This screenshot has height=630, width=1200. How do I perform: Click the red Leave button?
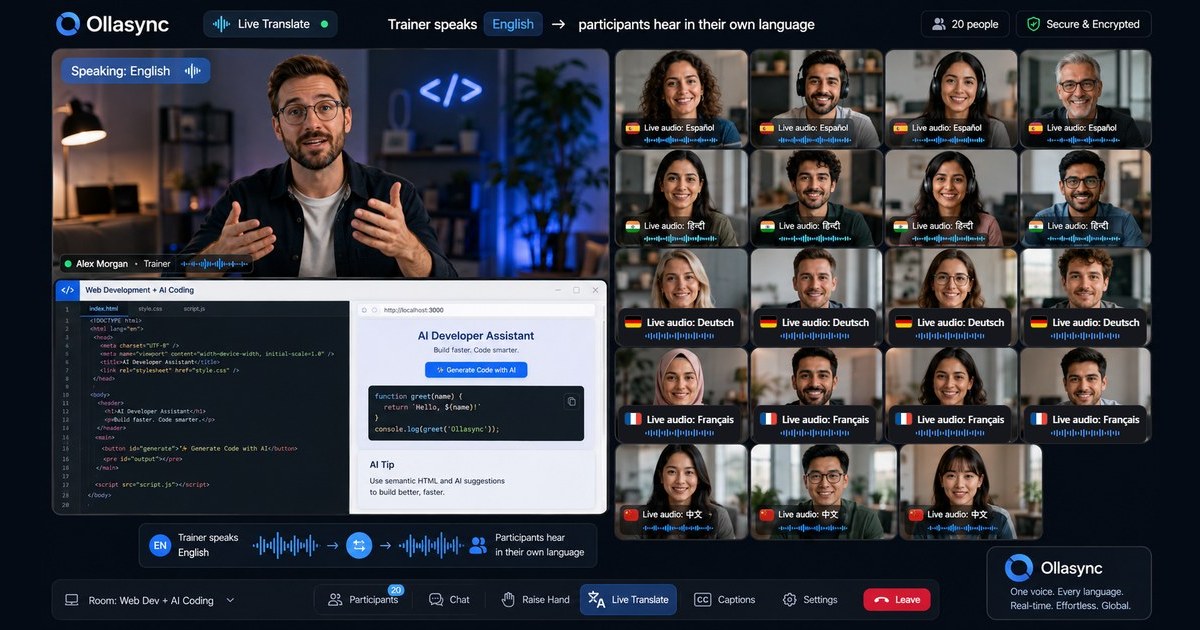click(x=897, y=600)
